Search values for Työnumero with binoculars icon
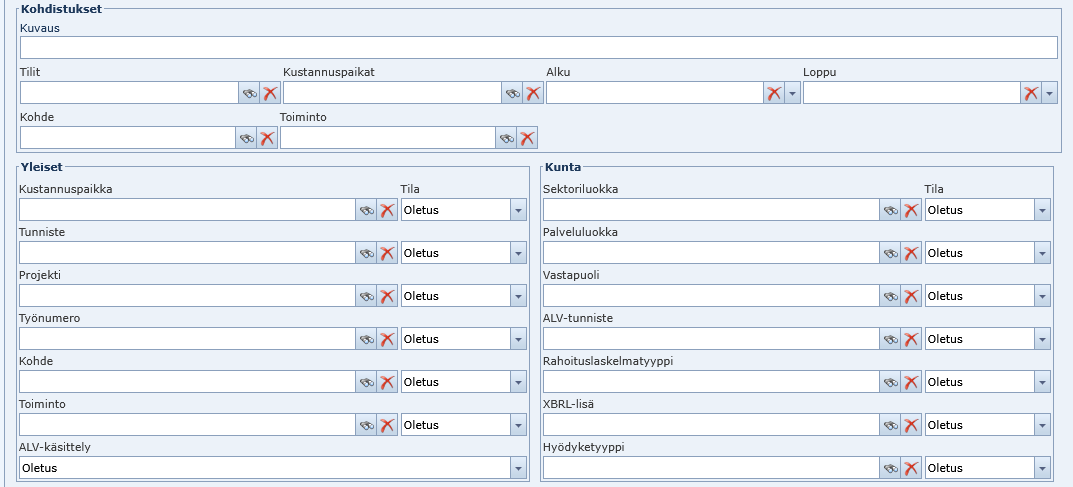The image size is (1073, 487). click(x=367, y=339)
